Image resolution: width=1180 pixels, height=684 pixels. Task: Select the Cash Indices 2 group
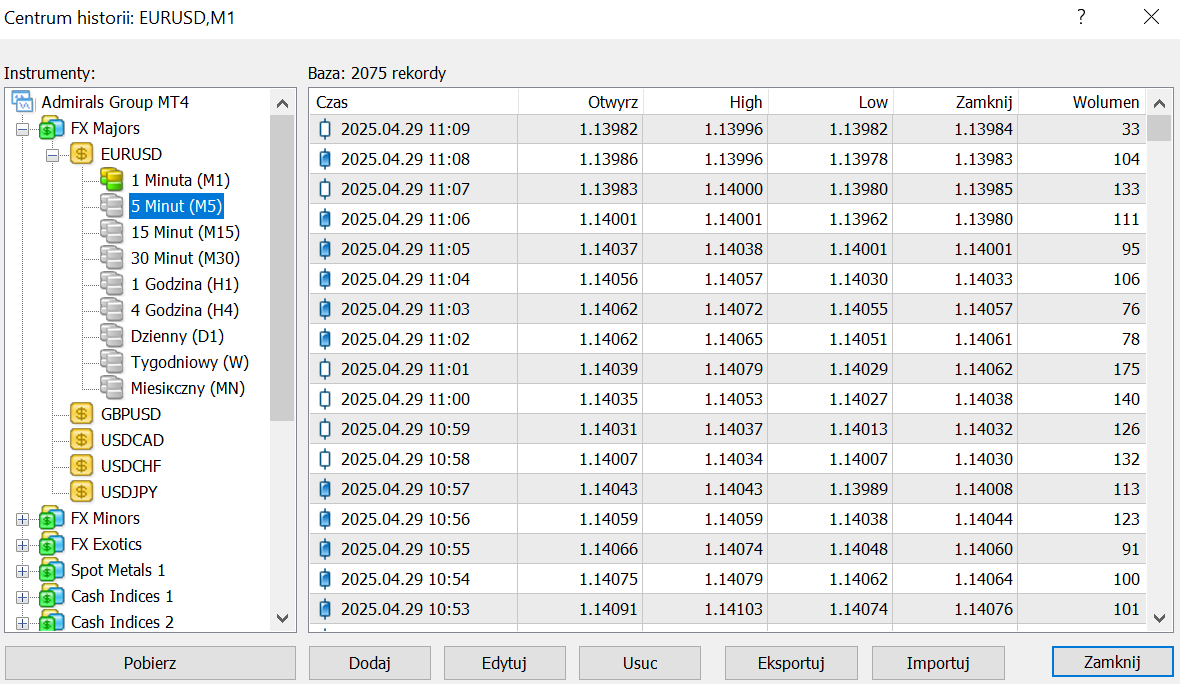122,622
